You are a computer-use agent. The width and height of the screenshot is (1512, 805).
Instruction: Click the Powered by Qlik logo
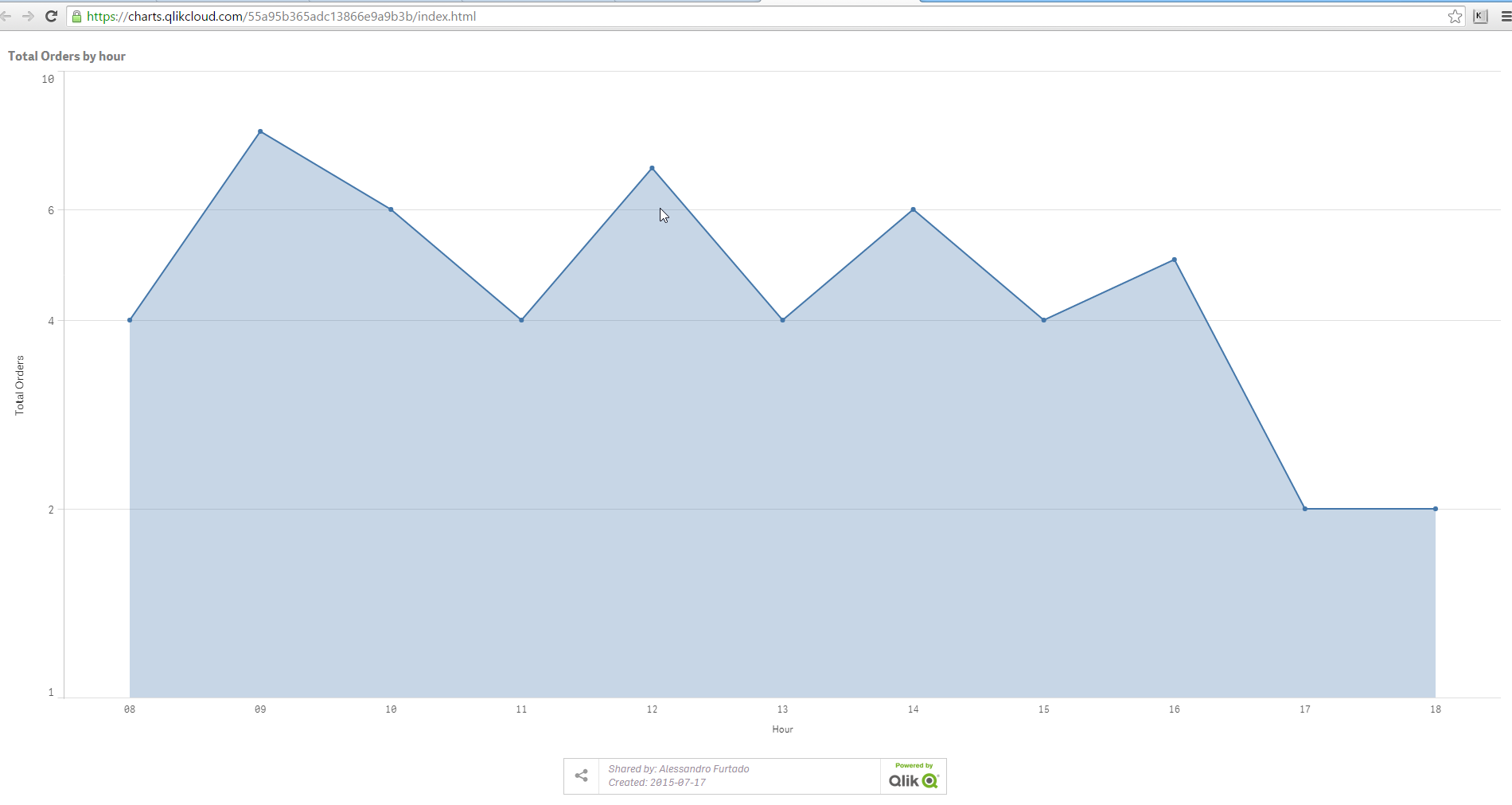[x=914, y=776]
